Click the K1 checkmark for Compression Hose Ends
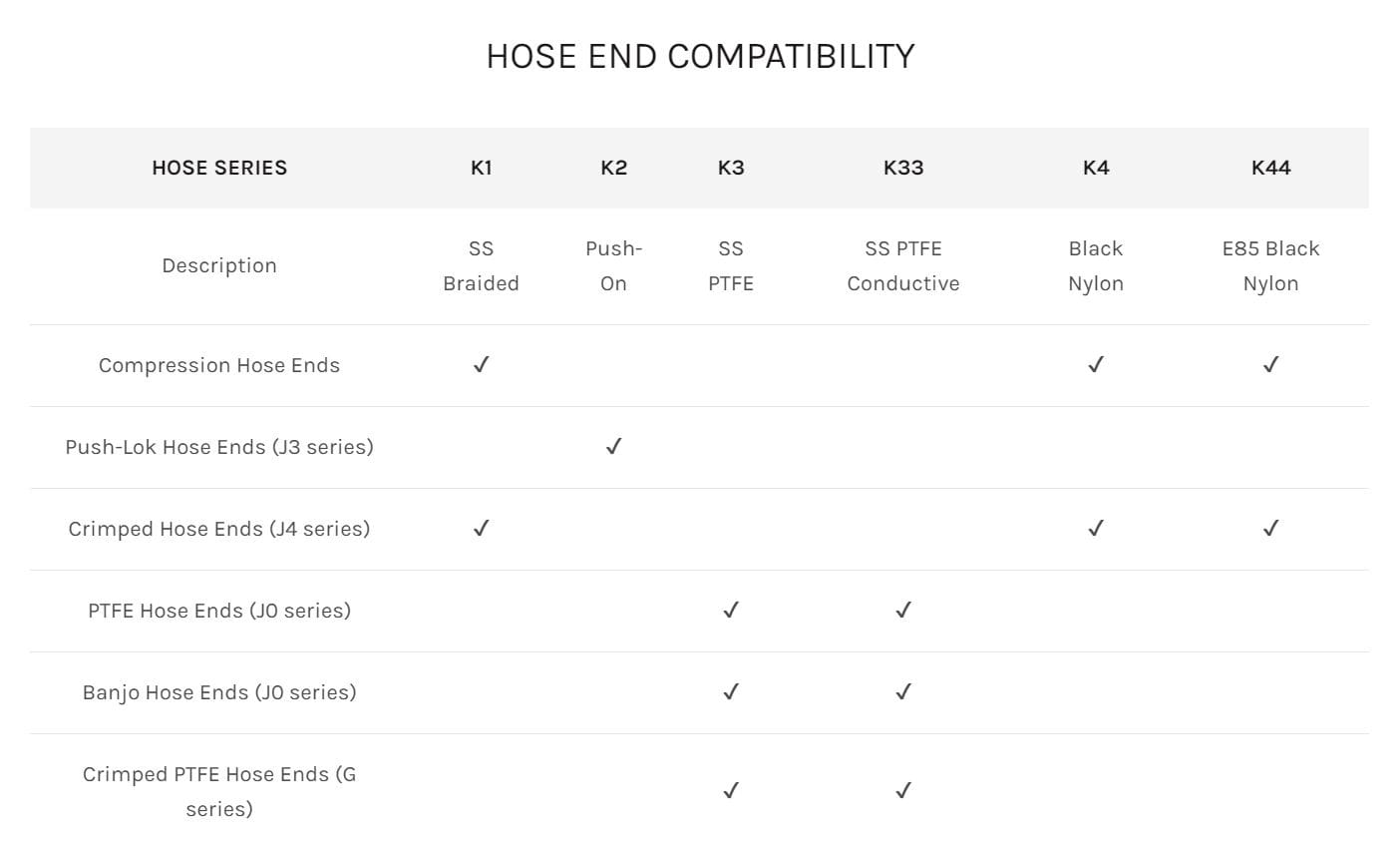Screen dimensions: 1400x846 [x=481, y=365]
